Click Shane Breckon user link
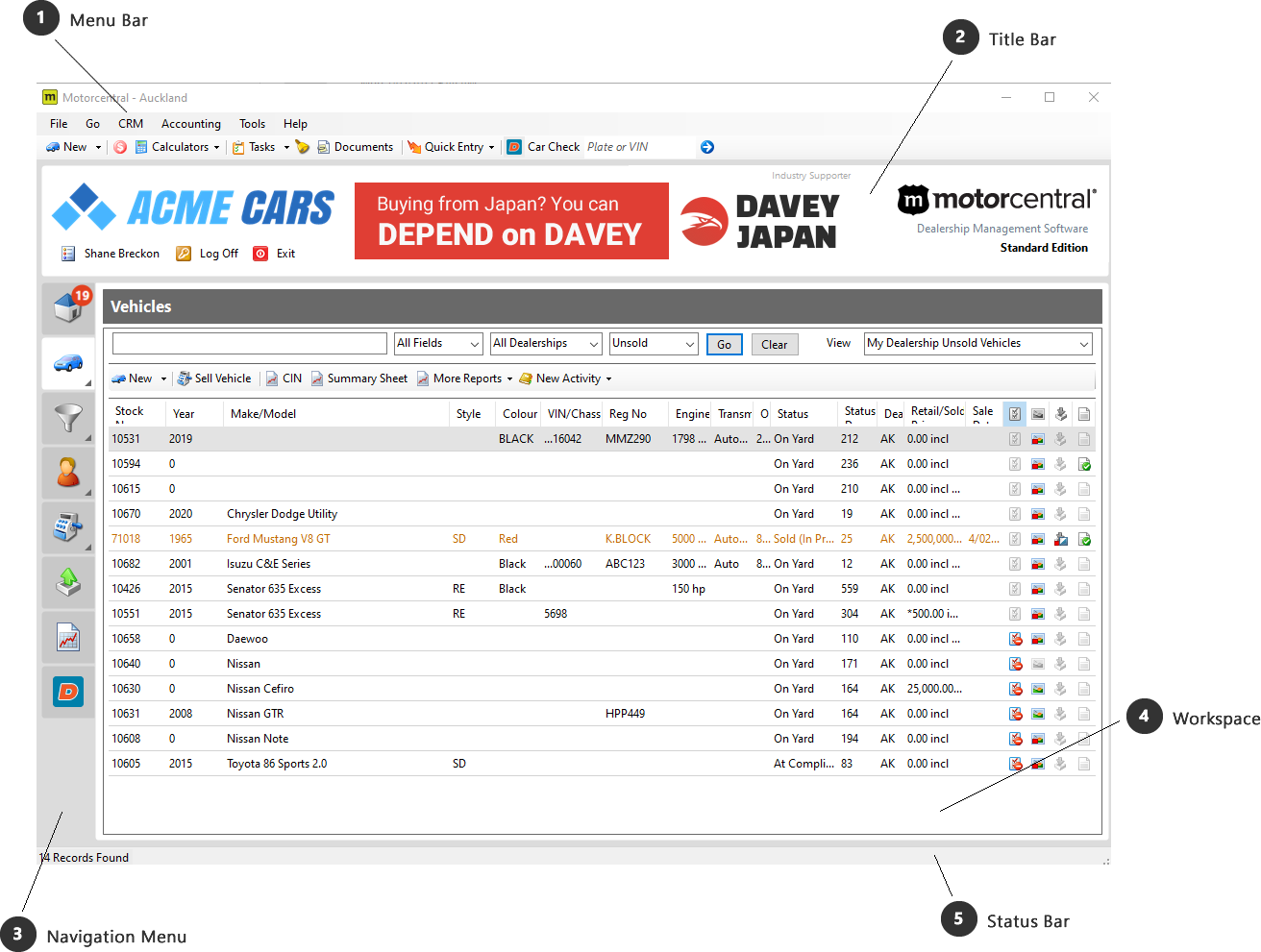 coord(122,254)
